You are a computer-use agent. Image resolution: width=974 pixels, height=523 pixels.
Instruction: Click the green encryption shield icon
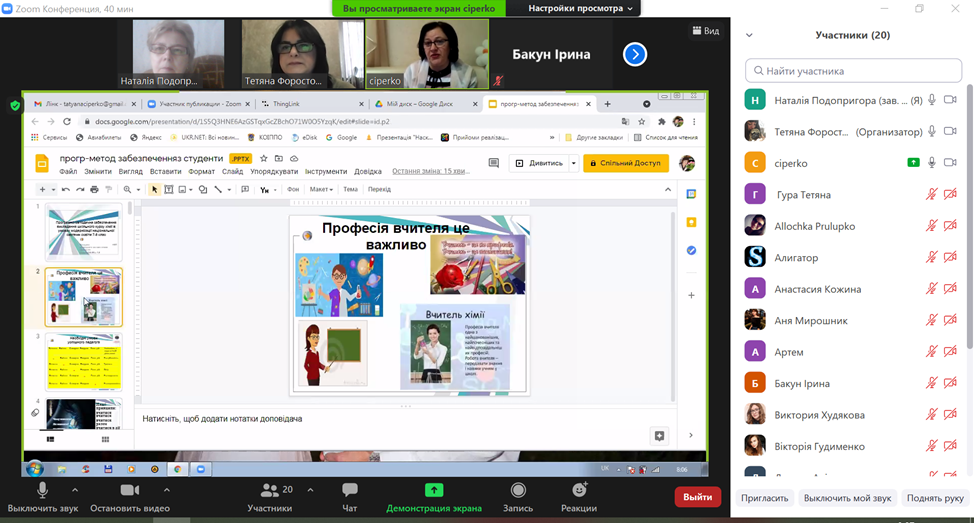tap(15, 104)
